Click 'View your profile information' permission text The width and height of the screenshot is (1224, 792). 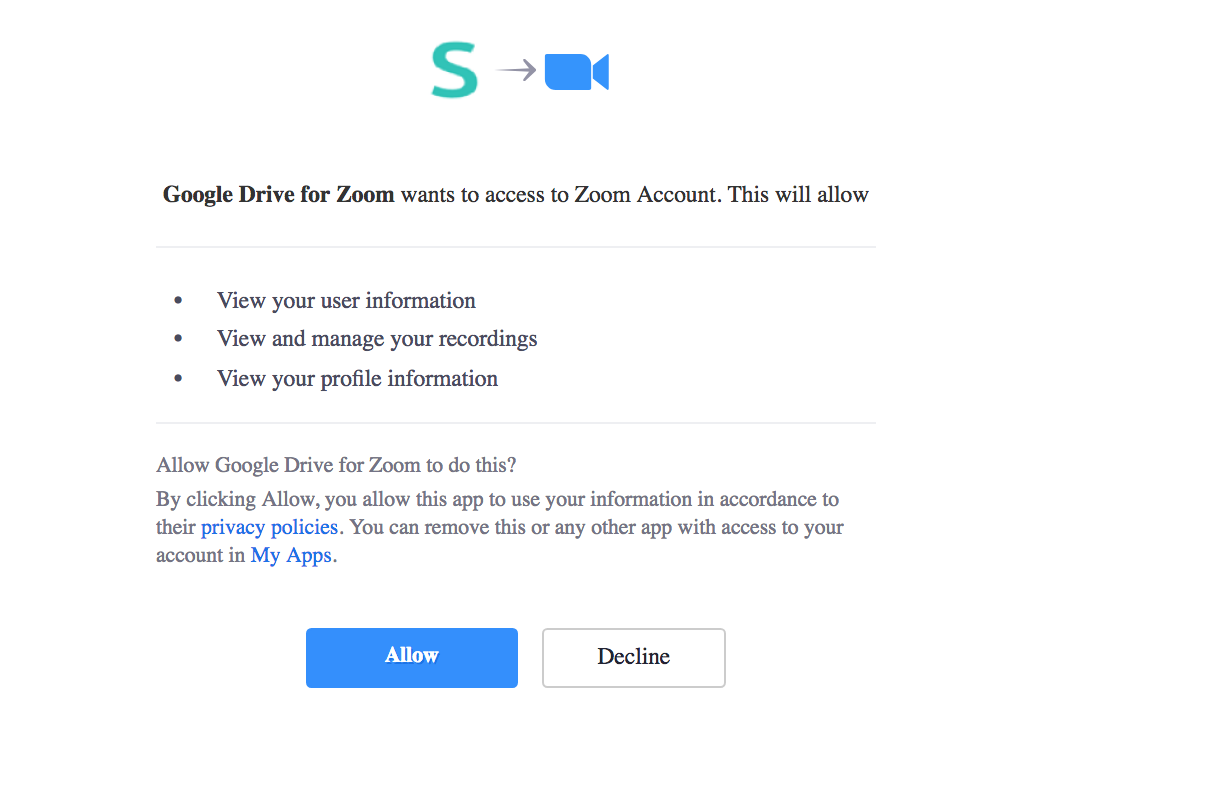[357, 379]
